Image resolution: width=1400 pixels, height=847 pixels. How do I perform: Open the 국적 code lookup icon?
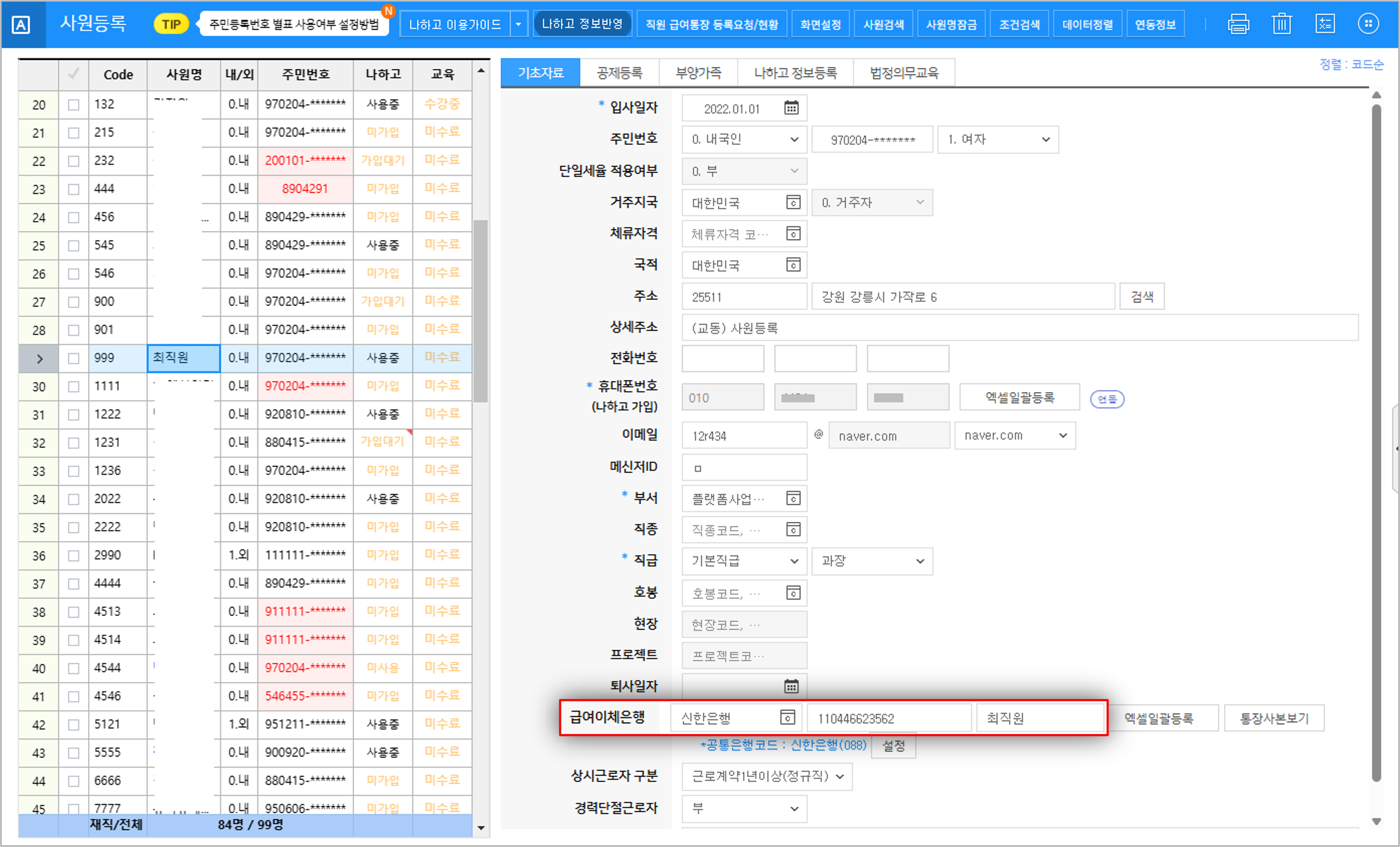click(x=793, y=265)
